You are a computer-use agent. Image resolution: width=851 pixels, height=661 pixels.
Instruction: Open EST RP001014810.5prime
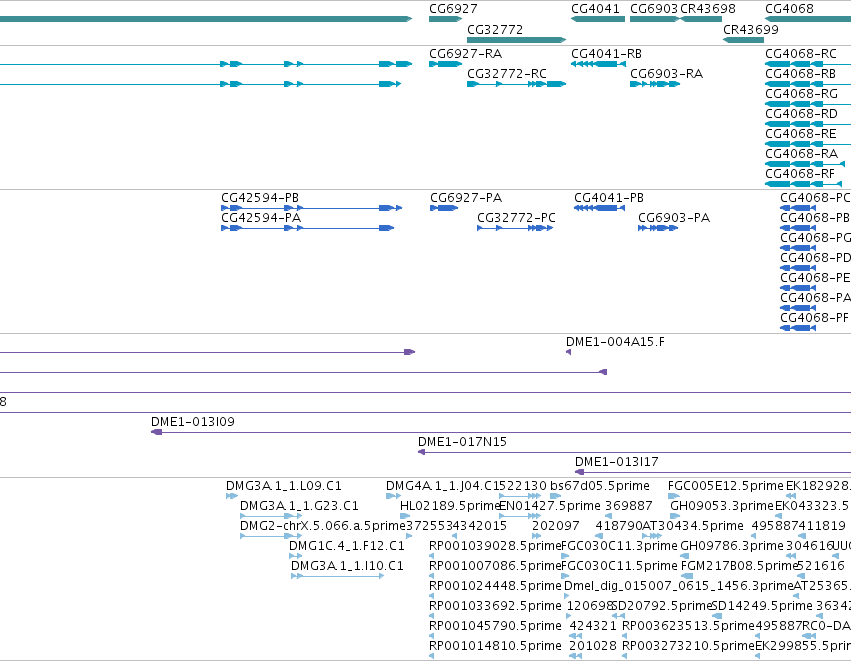coord(495,646)
